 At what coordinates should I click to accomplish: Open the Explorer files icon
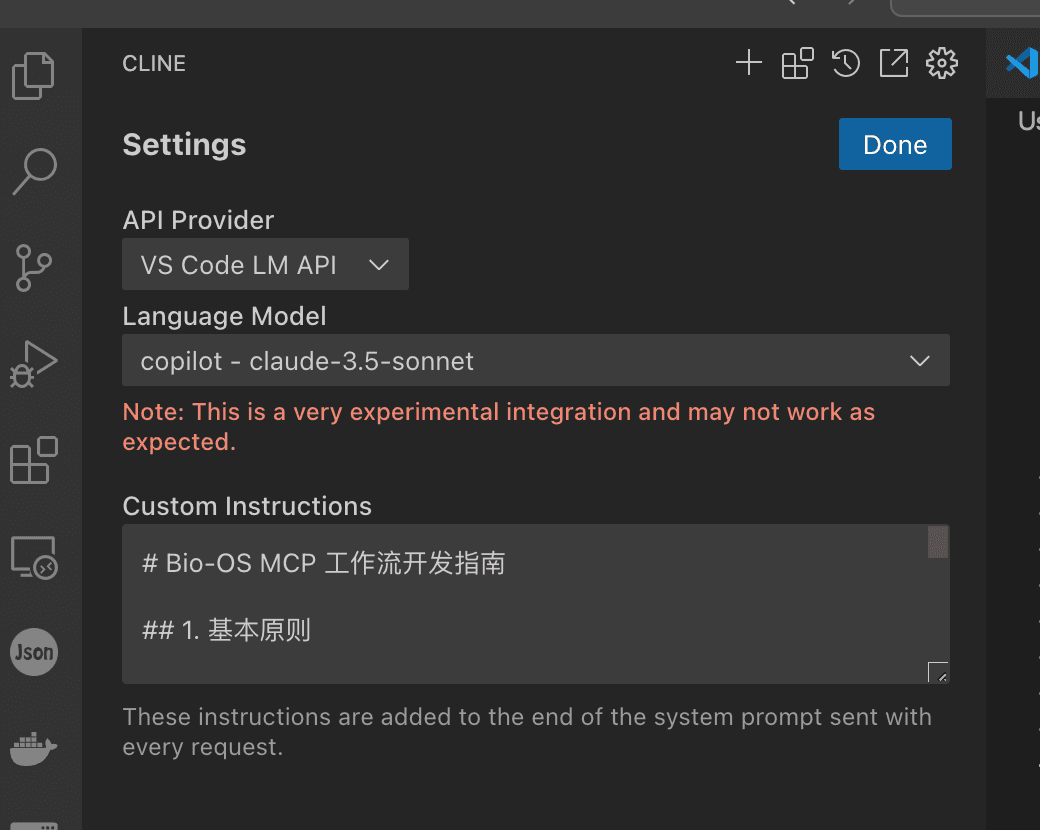click(x=33, y=76)
